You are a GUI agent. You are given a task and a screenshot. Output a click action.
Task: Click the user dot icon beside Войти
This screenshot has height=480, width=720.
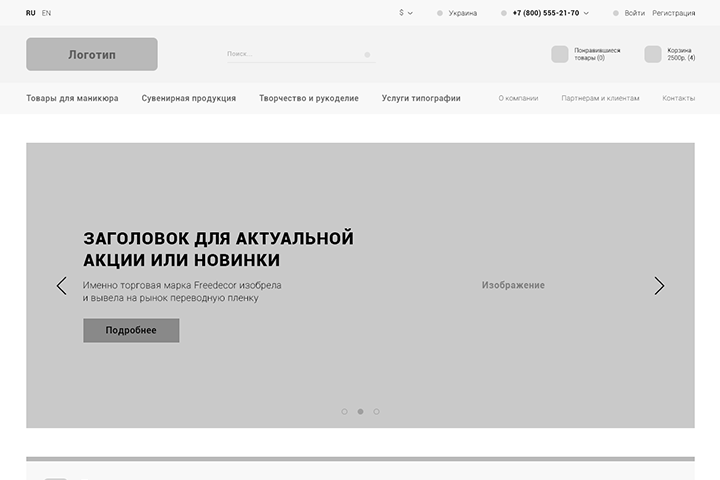coord(616,13)
